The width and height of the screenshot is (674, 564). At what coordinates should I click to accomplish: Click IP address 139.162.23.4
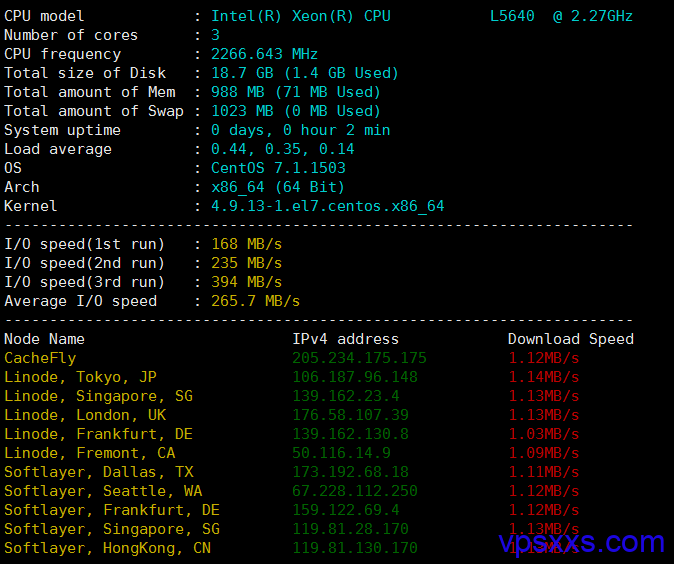[346, 396]
